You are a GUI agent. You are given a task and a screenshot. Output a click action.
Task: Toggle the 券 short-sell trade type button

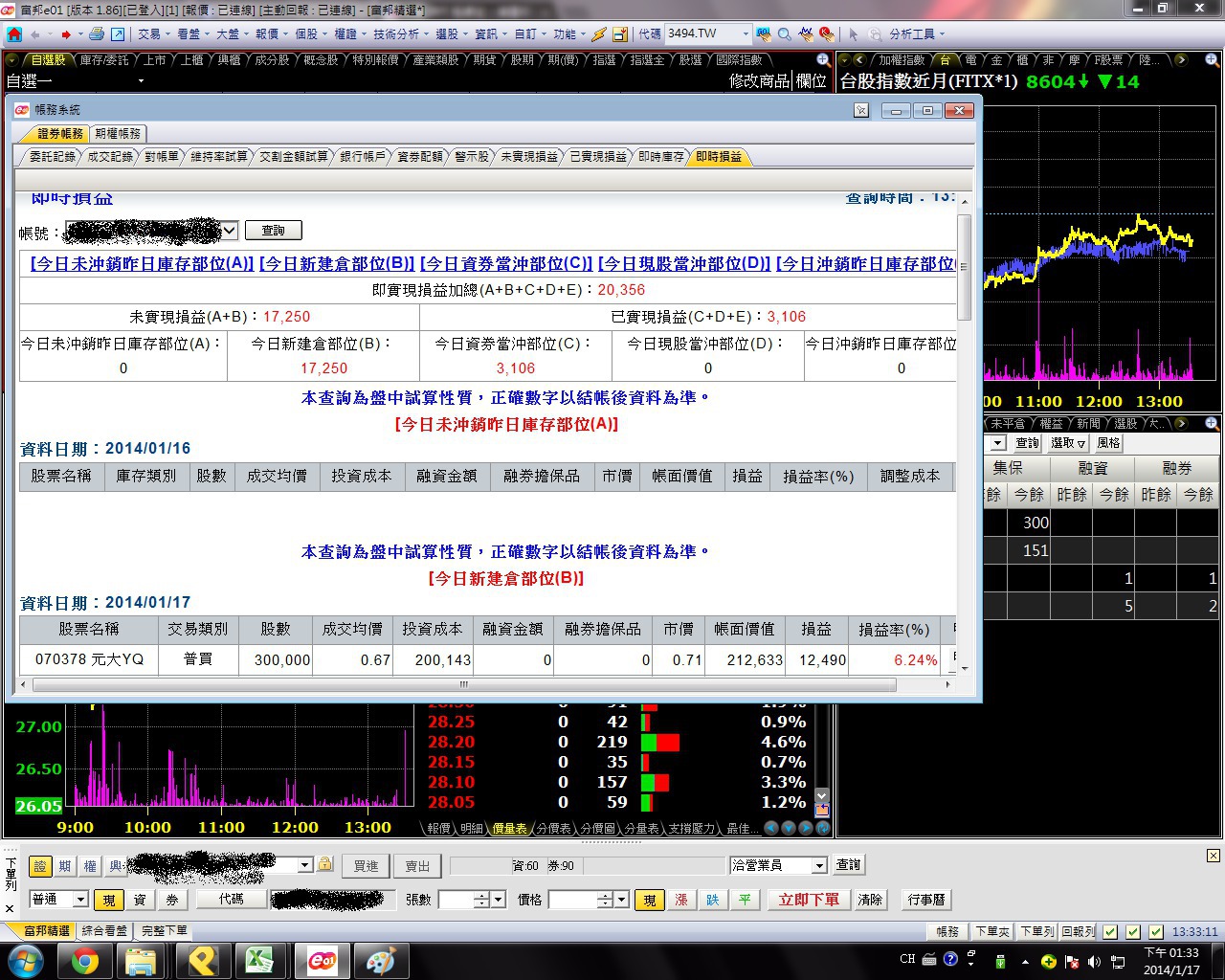172,900
